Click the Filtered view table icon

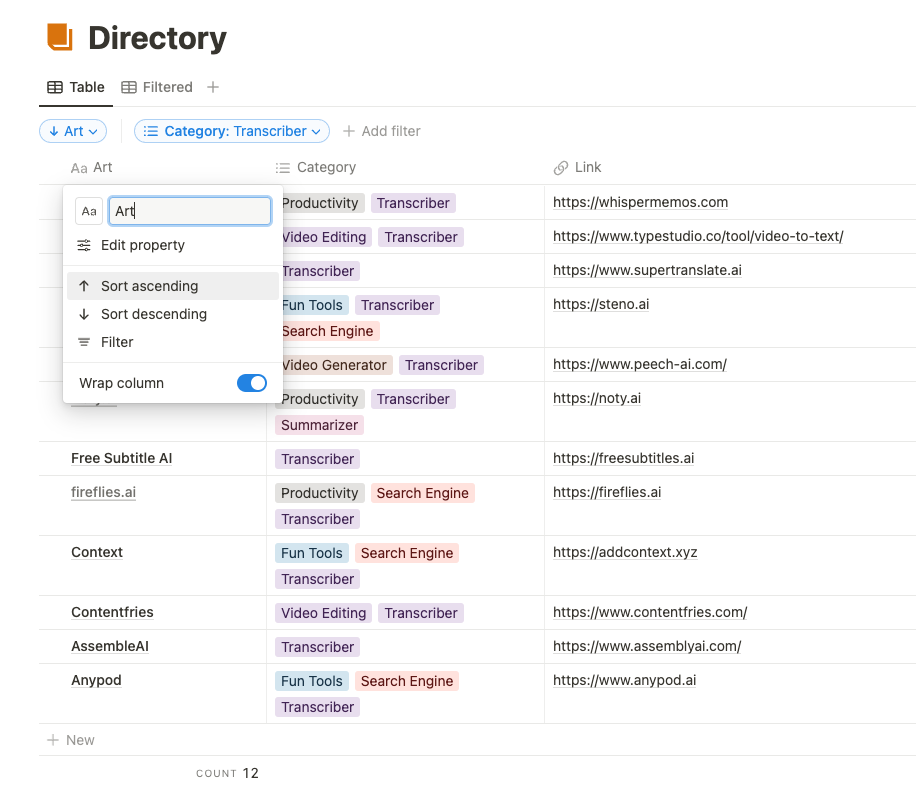coord(129,87)
